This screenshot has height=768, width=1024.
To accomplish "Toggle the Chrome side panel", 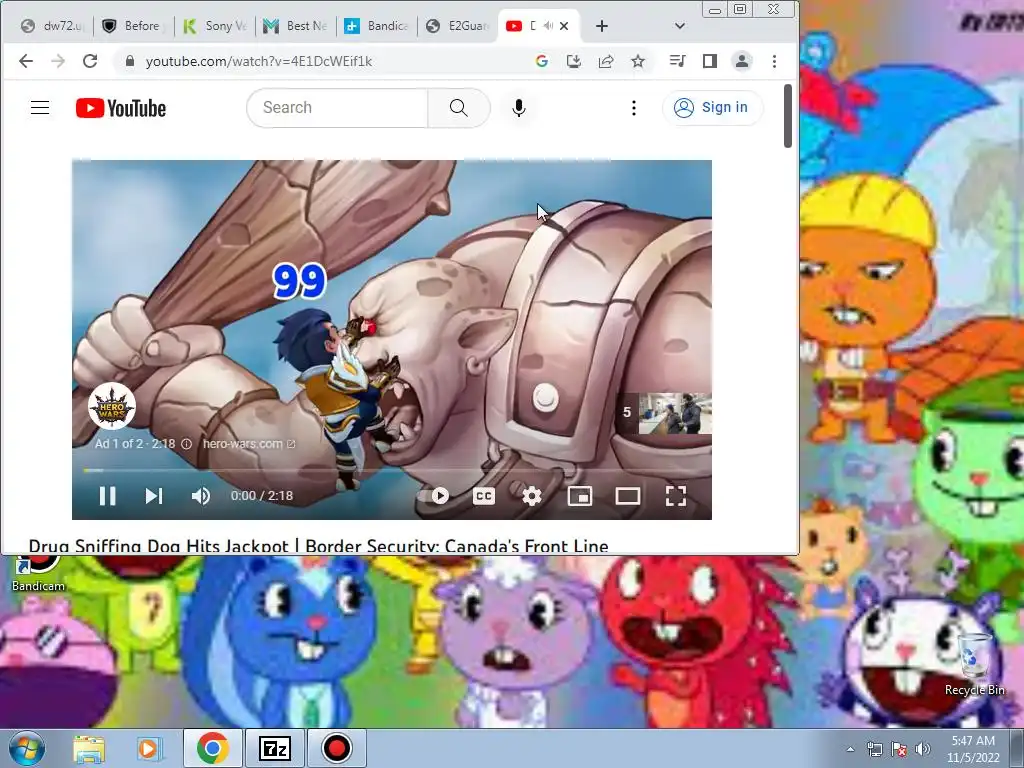I will (710, 61).
